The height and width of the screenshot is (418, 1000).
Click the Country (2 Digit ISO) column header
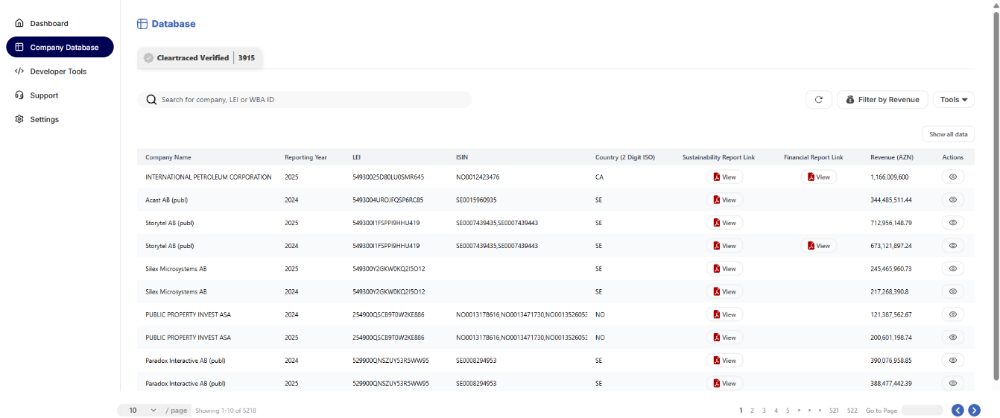624,157
